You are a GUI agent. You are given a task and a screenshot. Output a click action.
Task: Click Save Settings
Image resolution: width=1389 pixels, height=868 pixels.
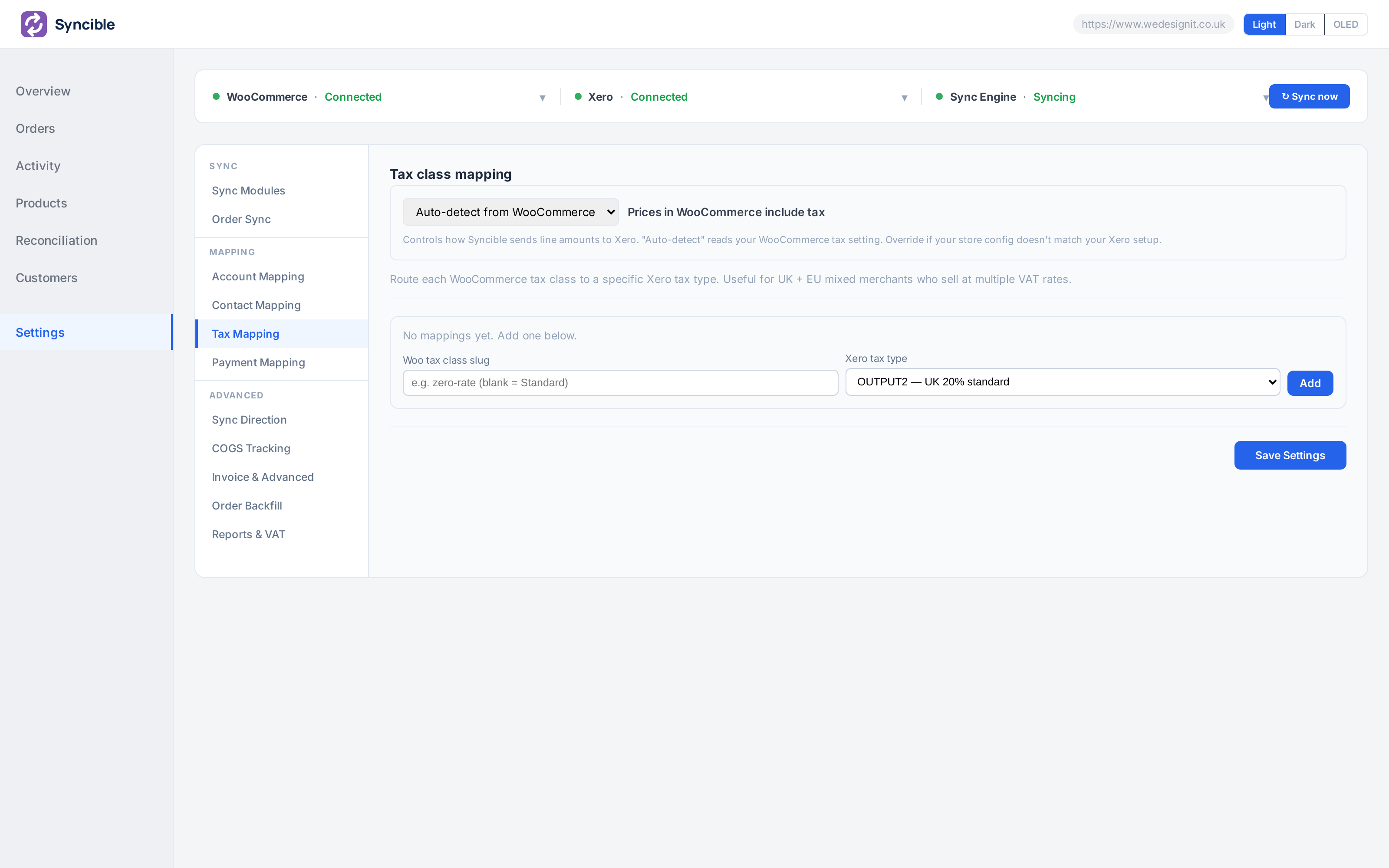(x=1290, y=455)
